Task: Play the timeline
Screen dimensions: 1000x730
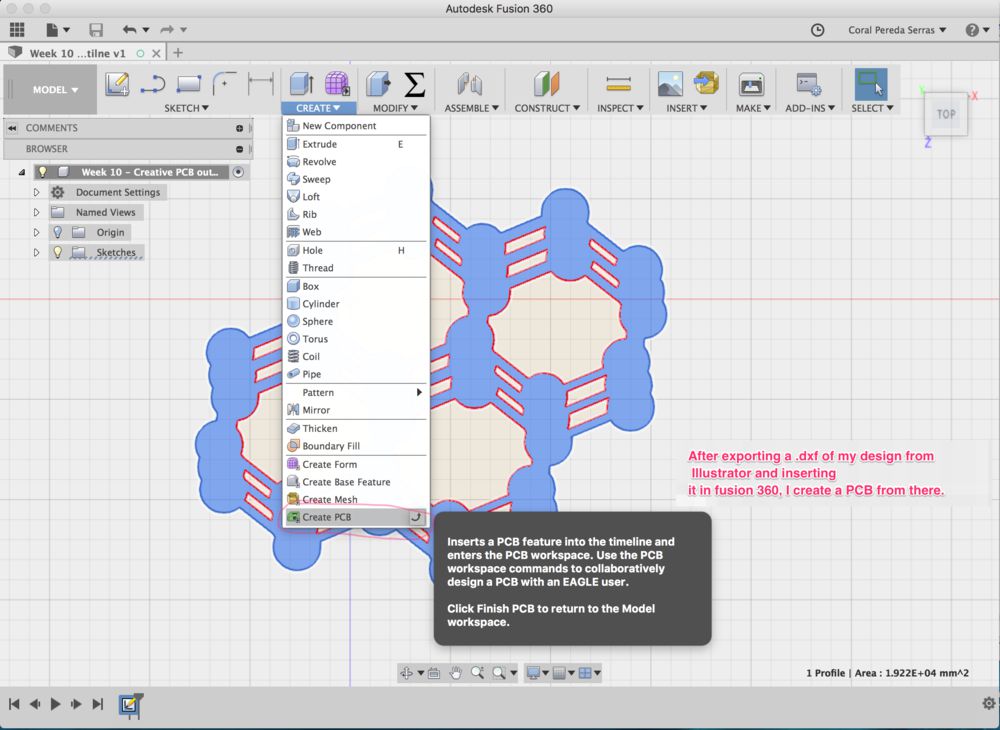Action: click(x=56, y=704)
